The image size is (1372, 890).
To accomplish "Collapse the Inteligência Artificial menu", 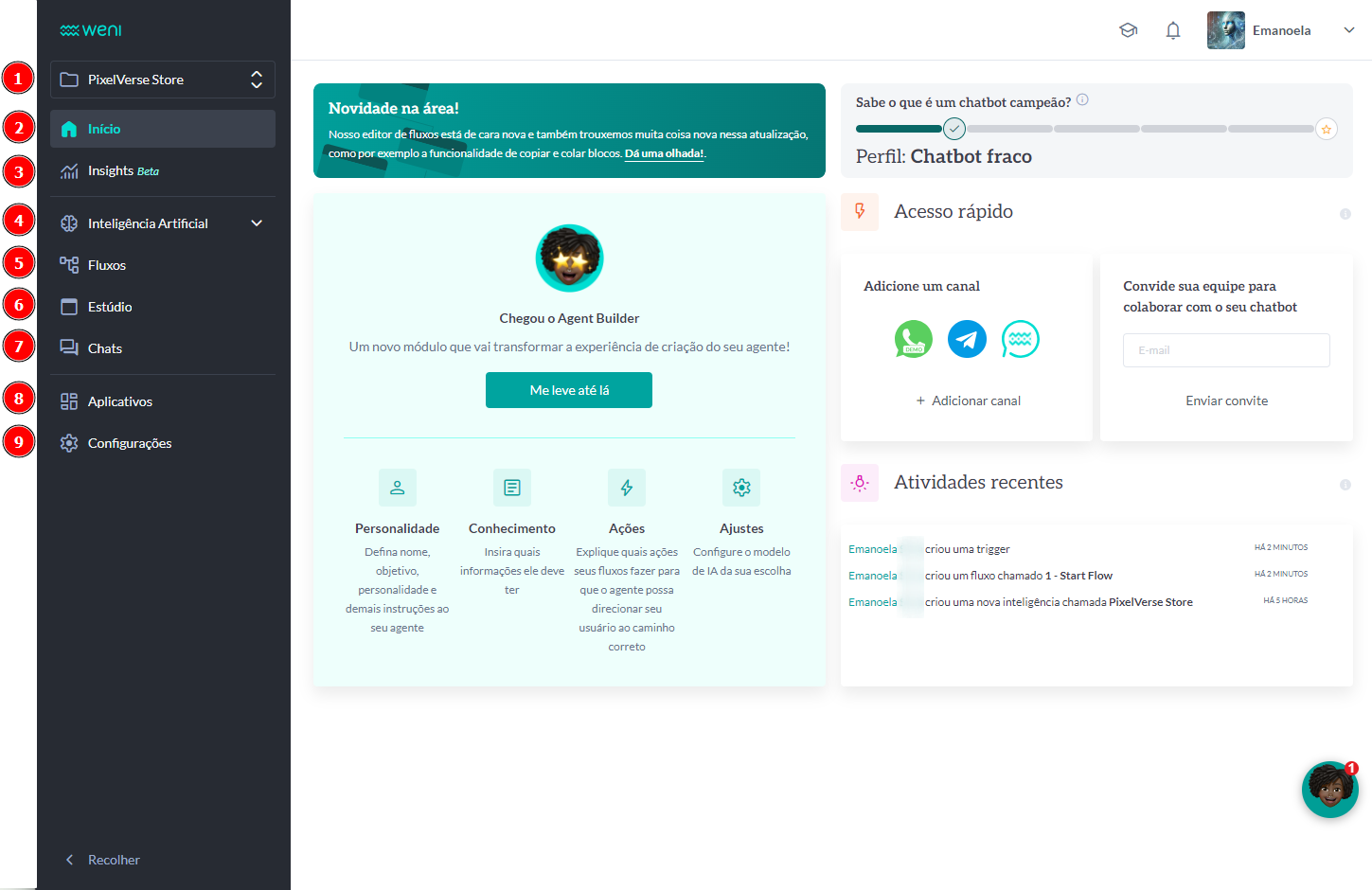I will point(256,222).
